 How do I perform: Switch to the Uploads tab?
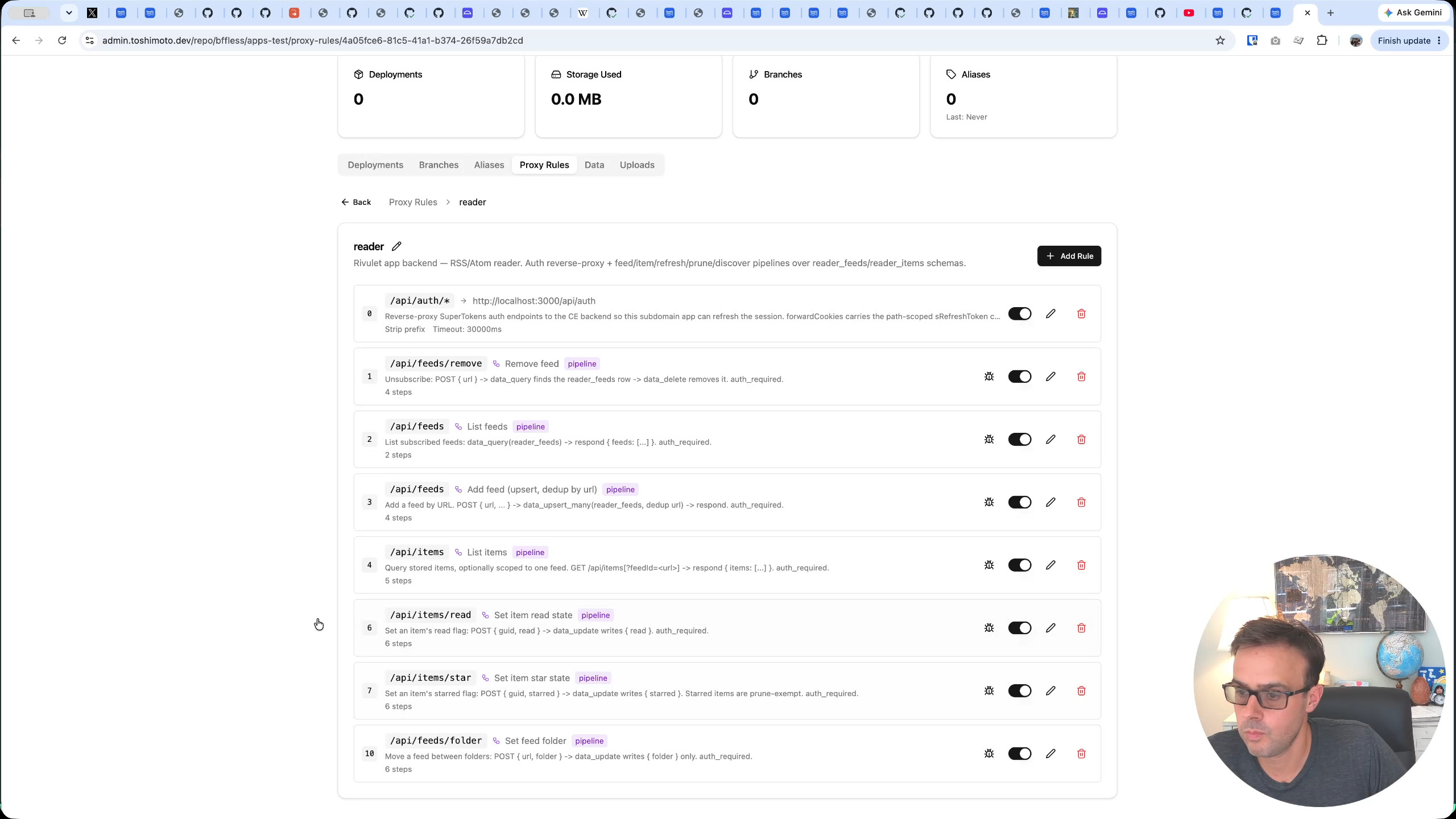[x=637, y=165]
